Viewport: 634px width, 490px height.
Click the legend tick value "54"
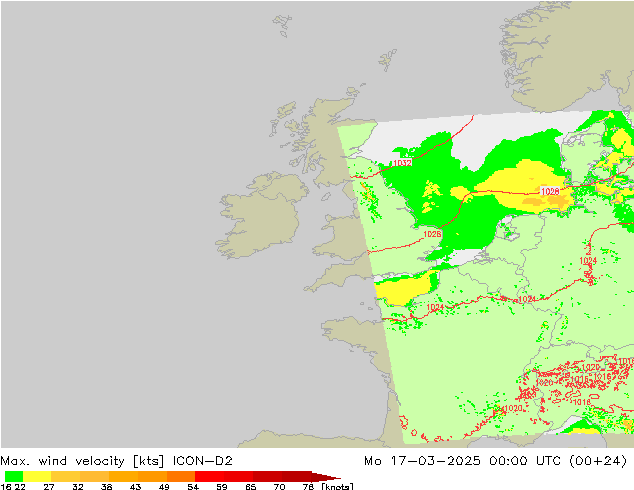(193, 486)
